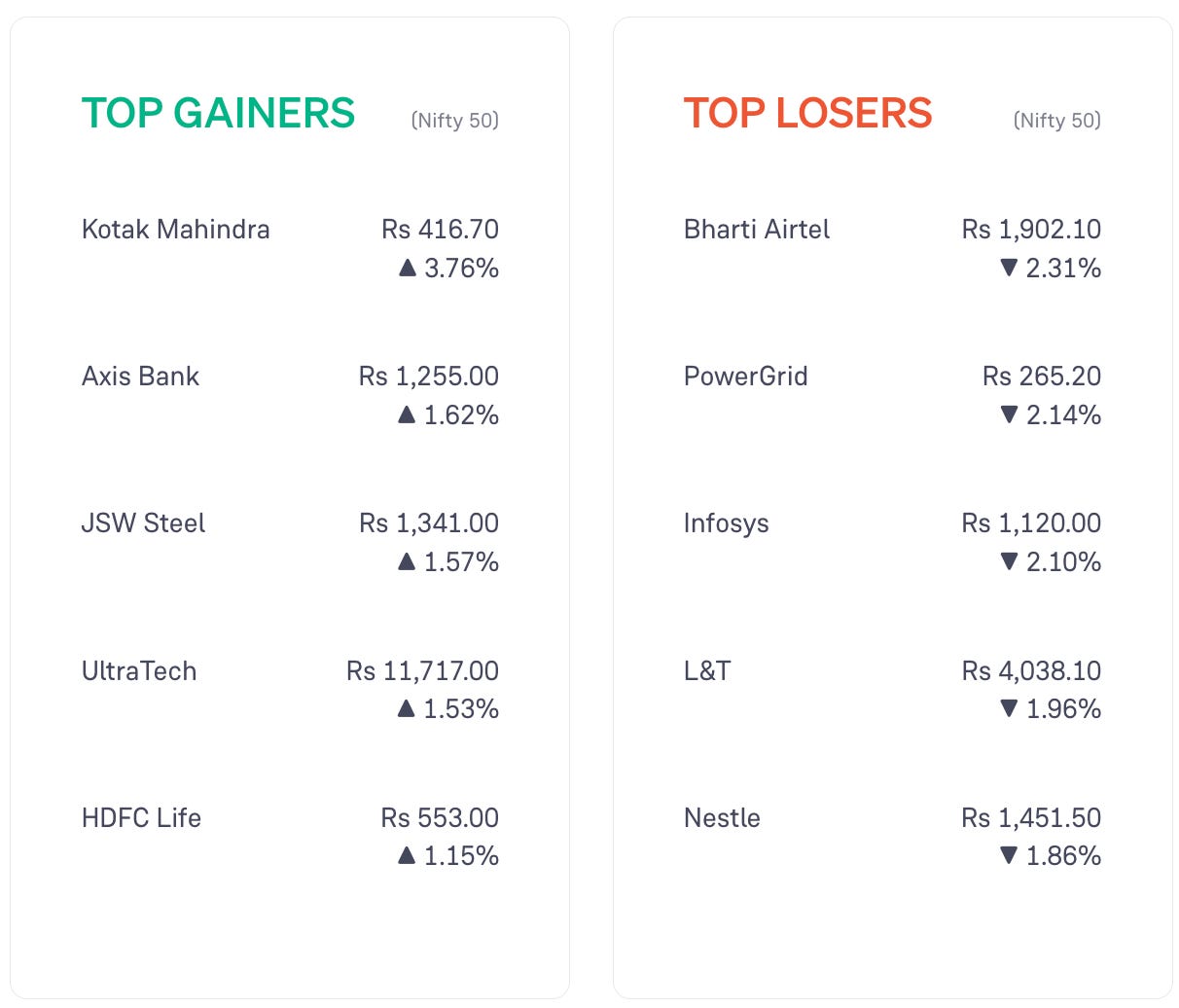The image size is (1179, 1008).
Task: Click the up arrow next to 1.53%
Action: (x=407, y=708)
